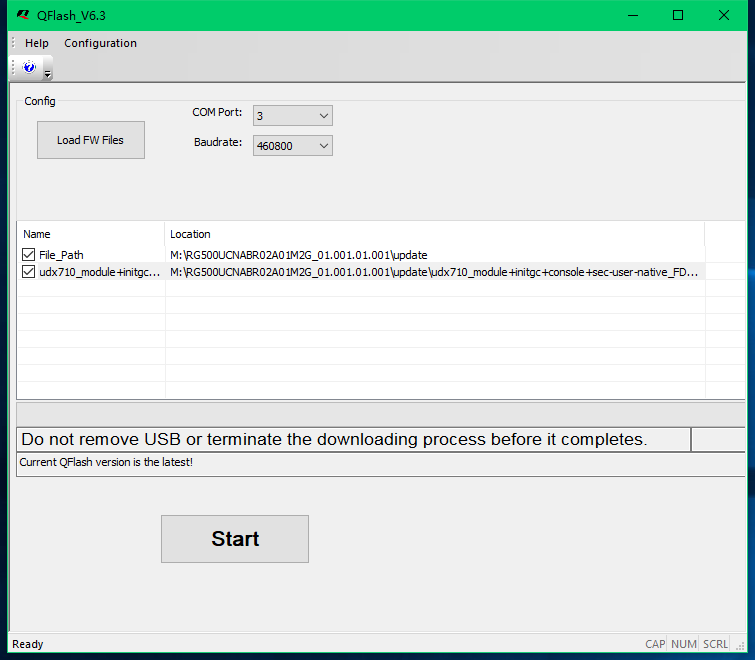The height and width of the screenshot is (660, 755).
Task: Click the SCRL indicator in status bar
Action: pos(715,644)
